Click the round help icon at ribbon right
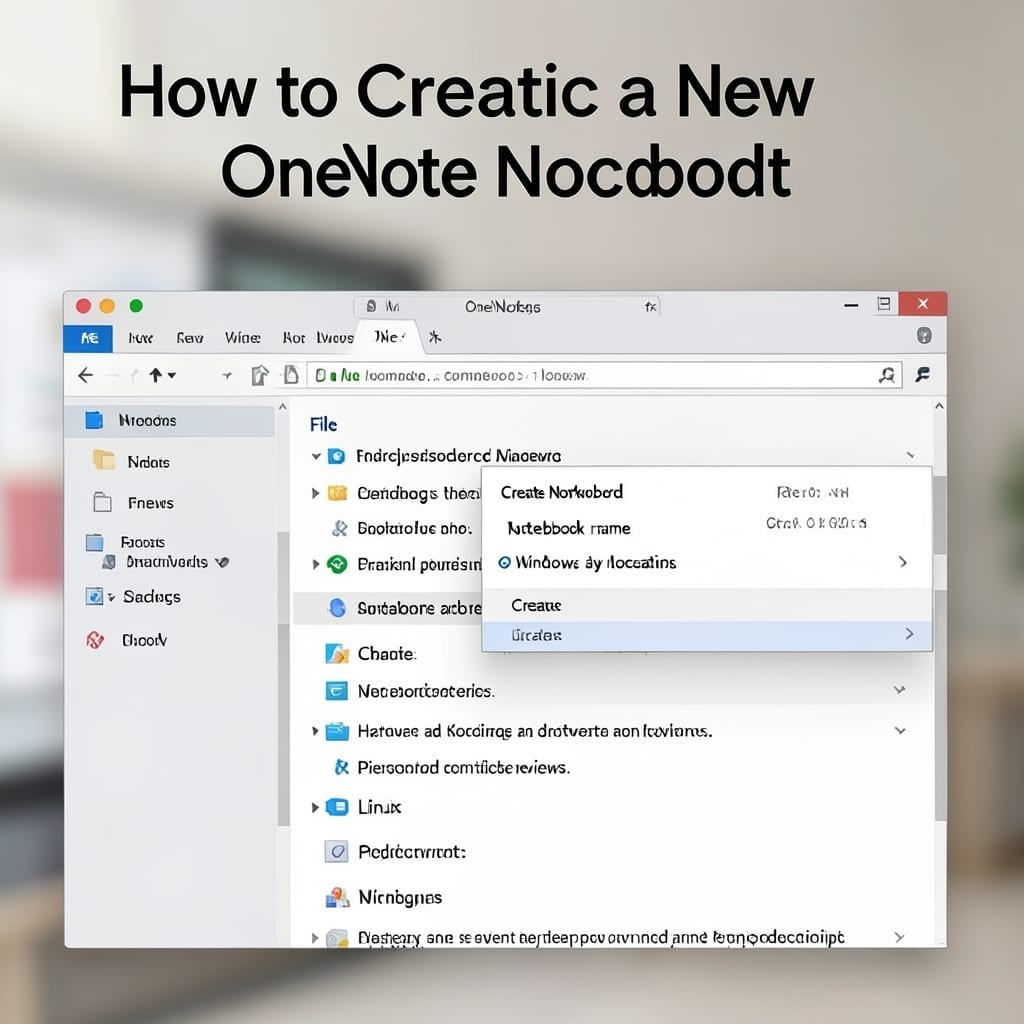Screen dimensions: 1024x1024 [924, 336]
